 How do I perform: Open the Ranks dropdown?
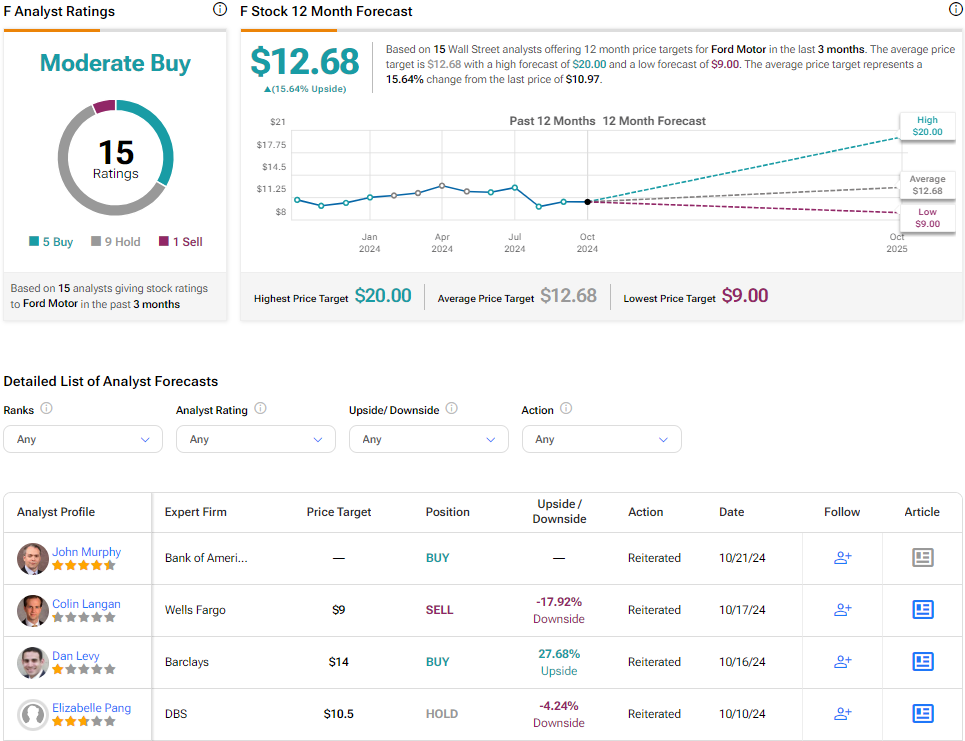pos(82,439)
